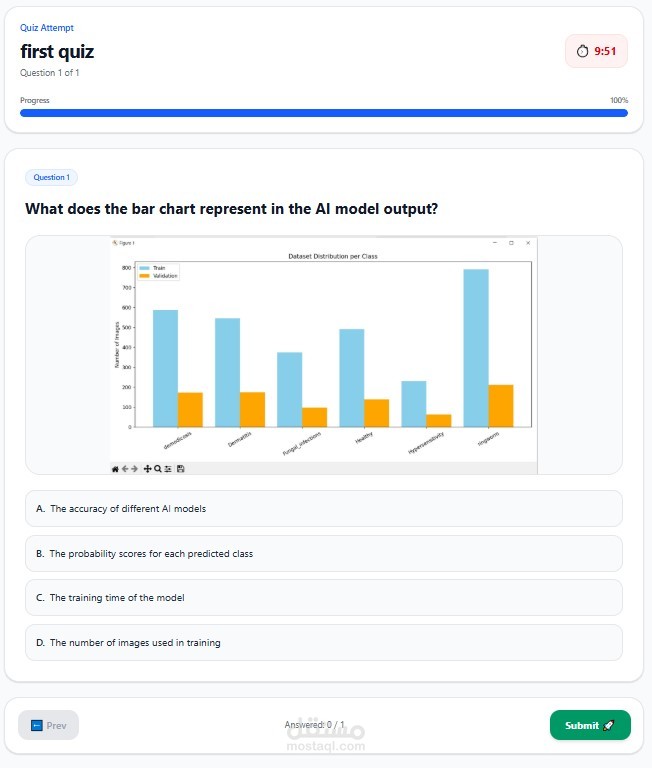The image size is (652, 768).
Task: Select the Zoom magnifier tool in the figure toolbar
Action: [x=158, y=468]
